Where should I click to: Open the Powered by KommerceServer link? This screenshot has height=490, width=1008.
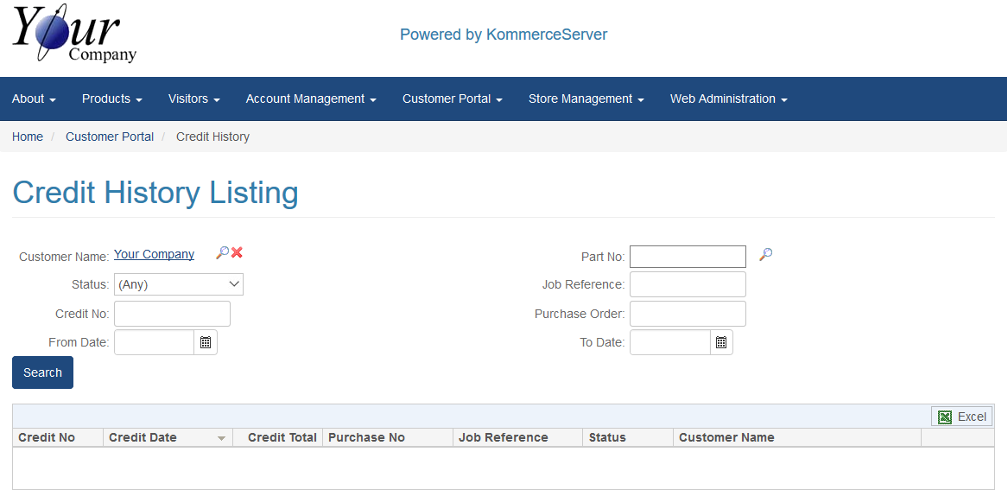click(x=503, y=34)
